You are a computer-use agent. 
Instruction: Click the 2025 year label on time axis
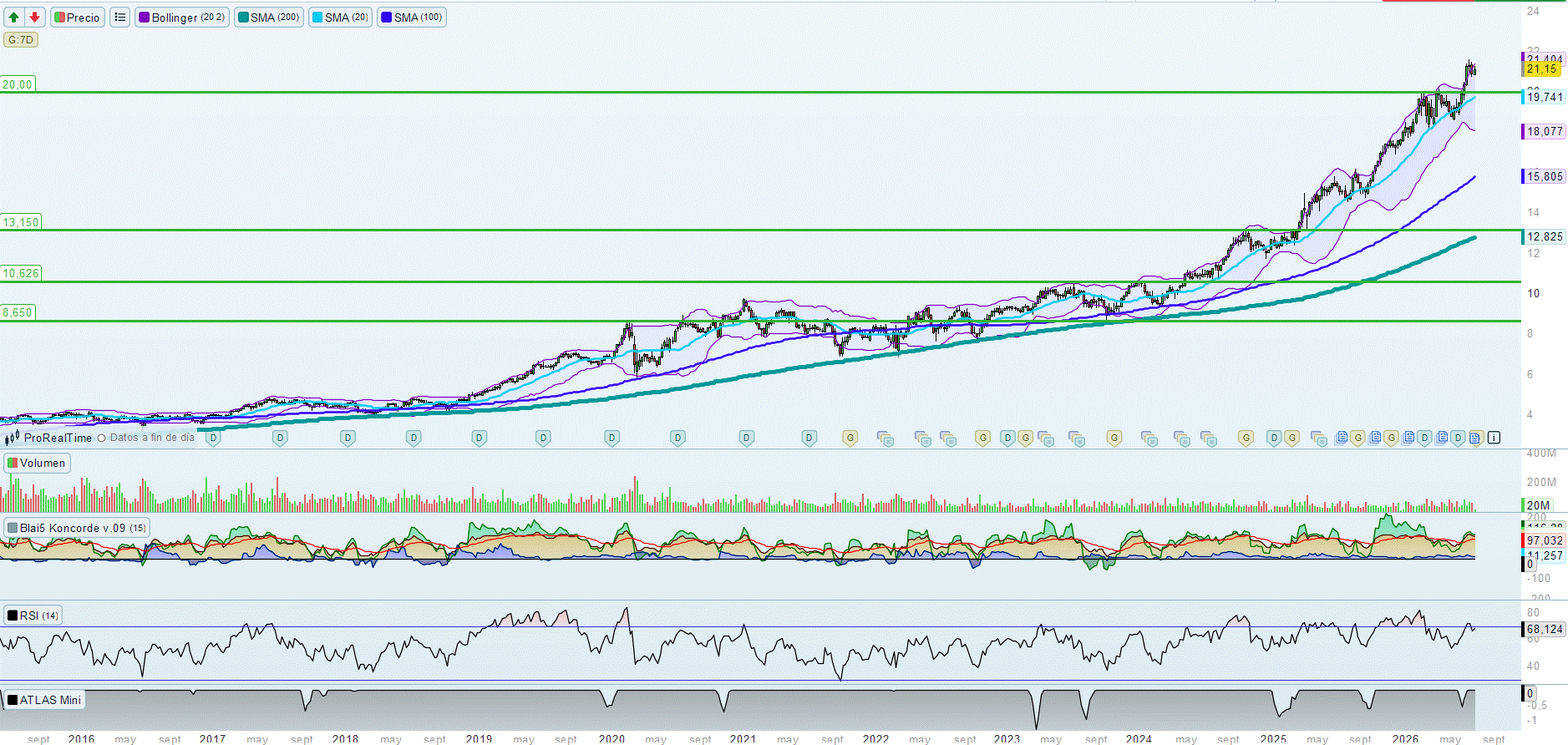[1273, 739]
